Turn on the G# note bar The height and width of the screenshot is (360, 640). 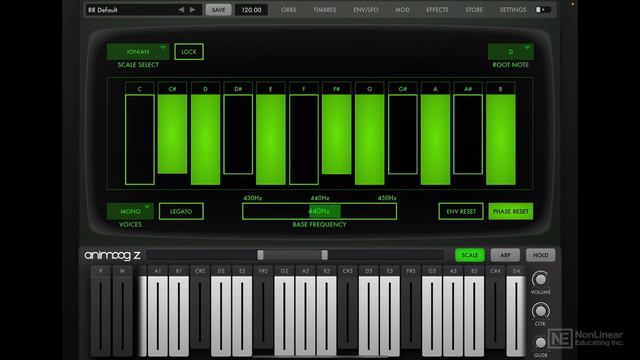point(402,134)
